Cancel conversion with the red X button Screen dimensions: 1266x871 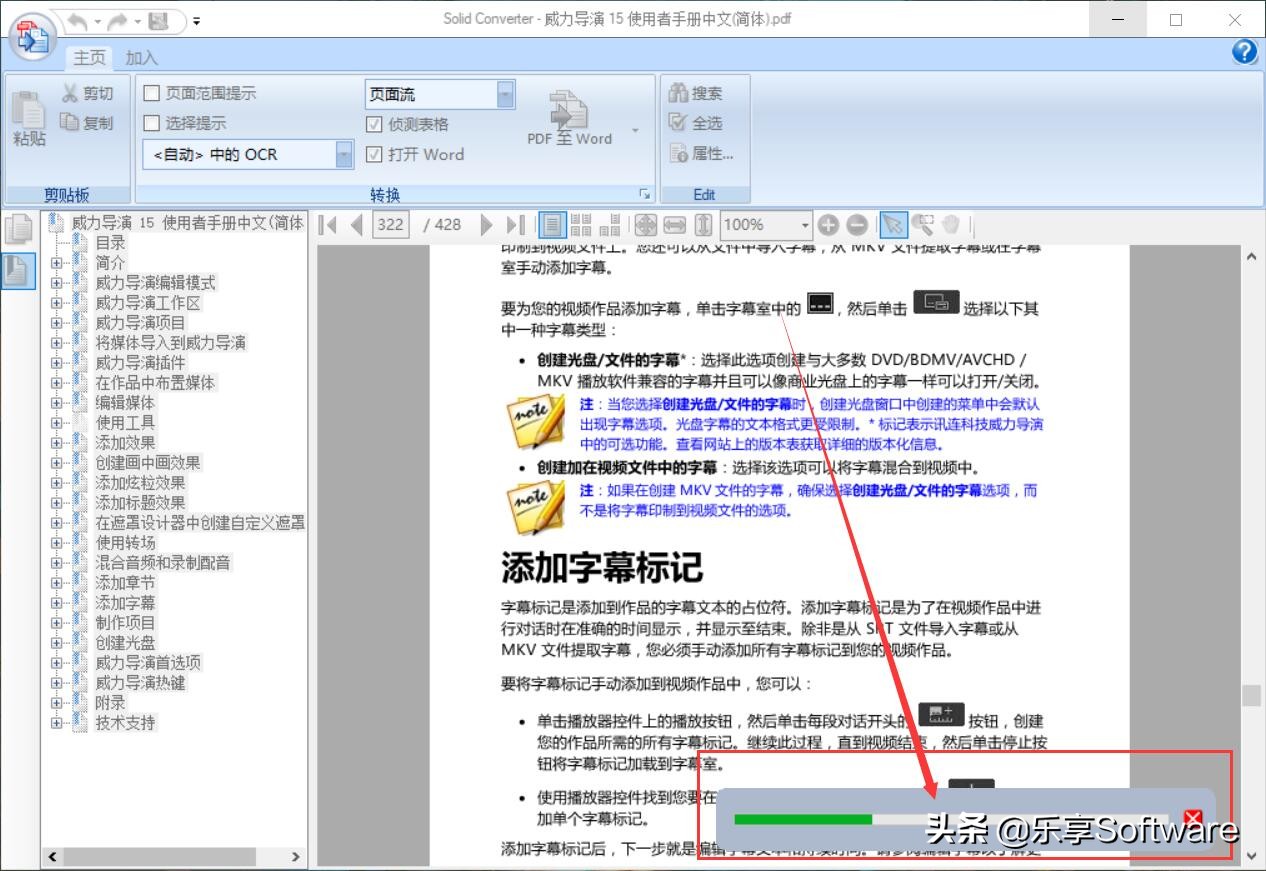pos(1192,819)
